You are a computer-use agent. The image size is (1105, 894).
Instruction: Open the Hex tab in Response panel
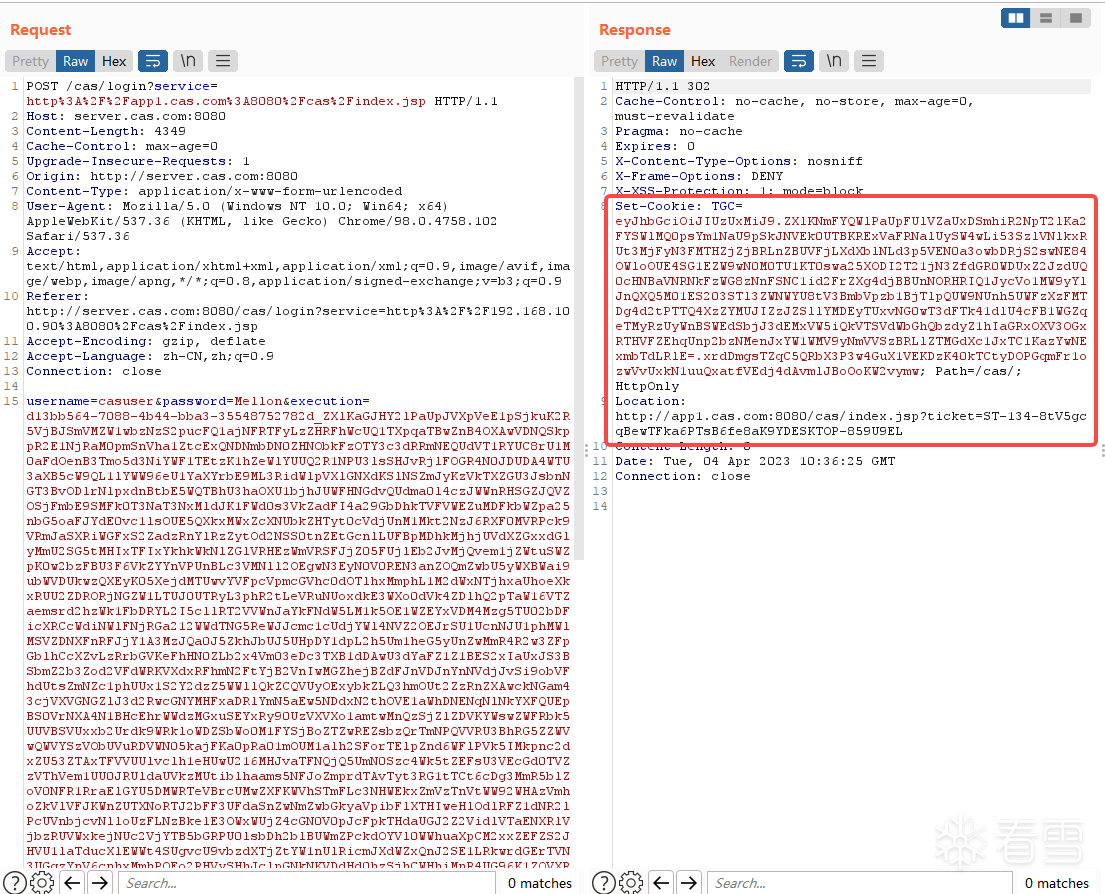point(703,61)
